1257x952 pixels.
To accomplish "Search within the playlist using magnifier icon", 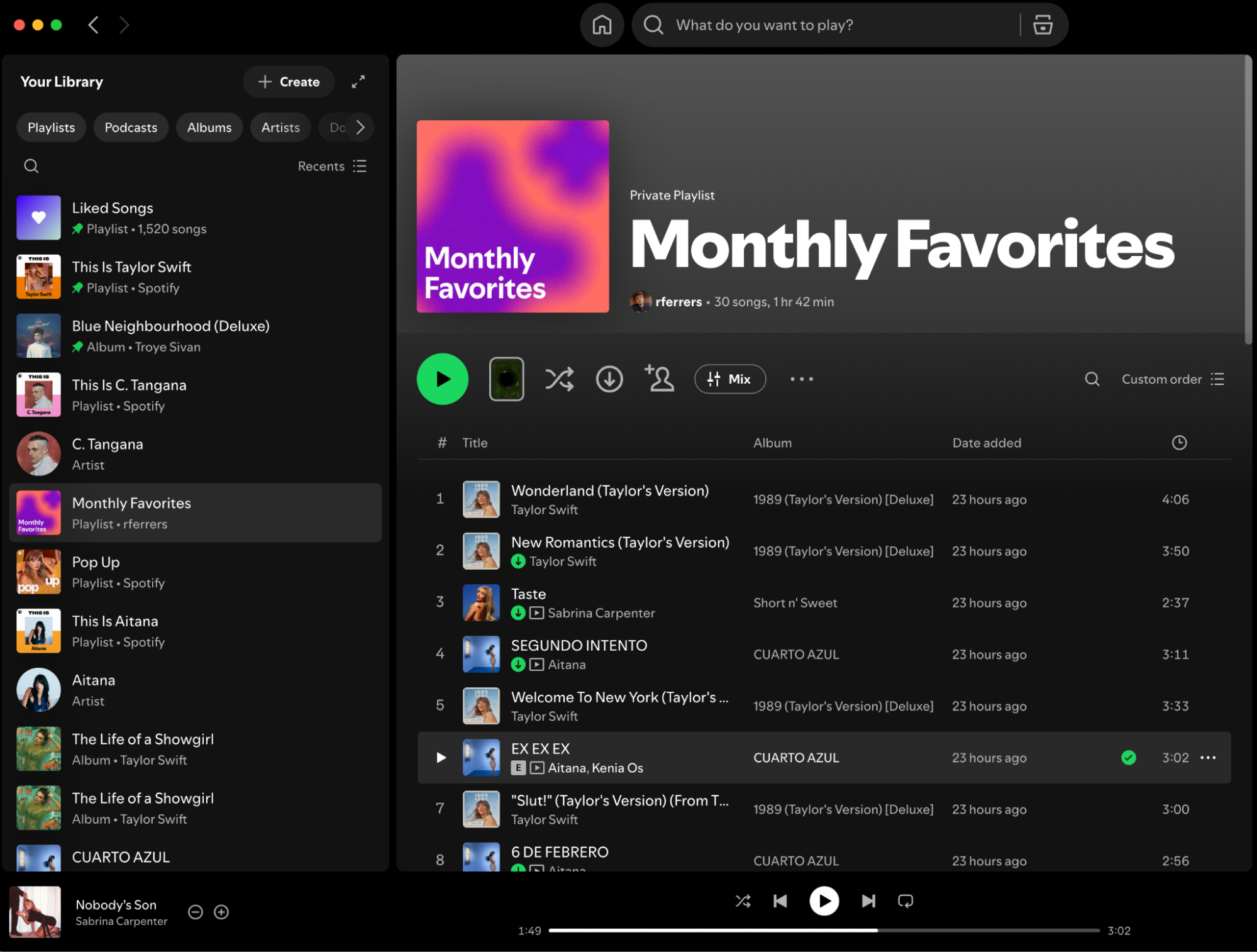I will (x=1092, y=379).
